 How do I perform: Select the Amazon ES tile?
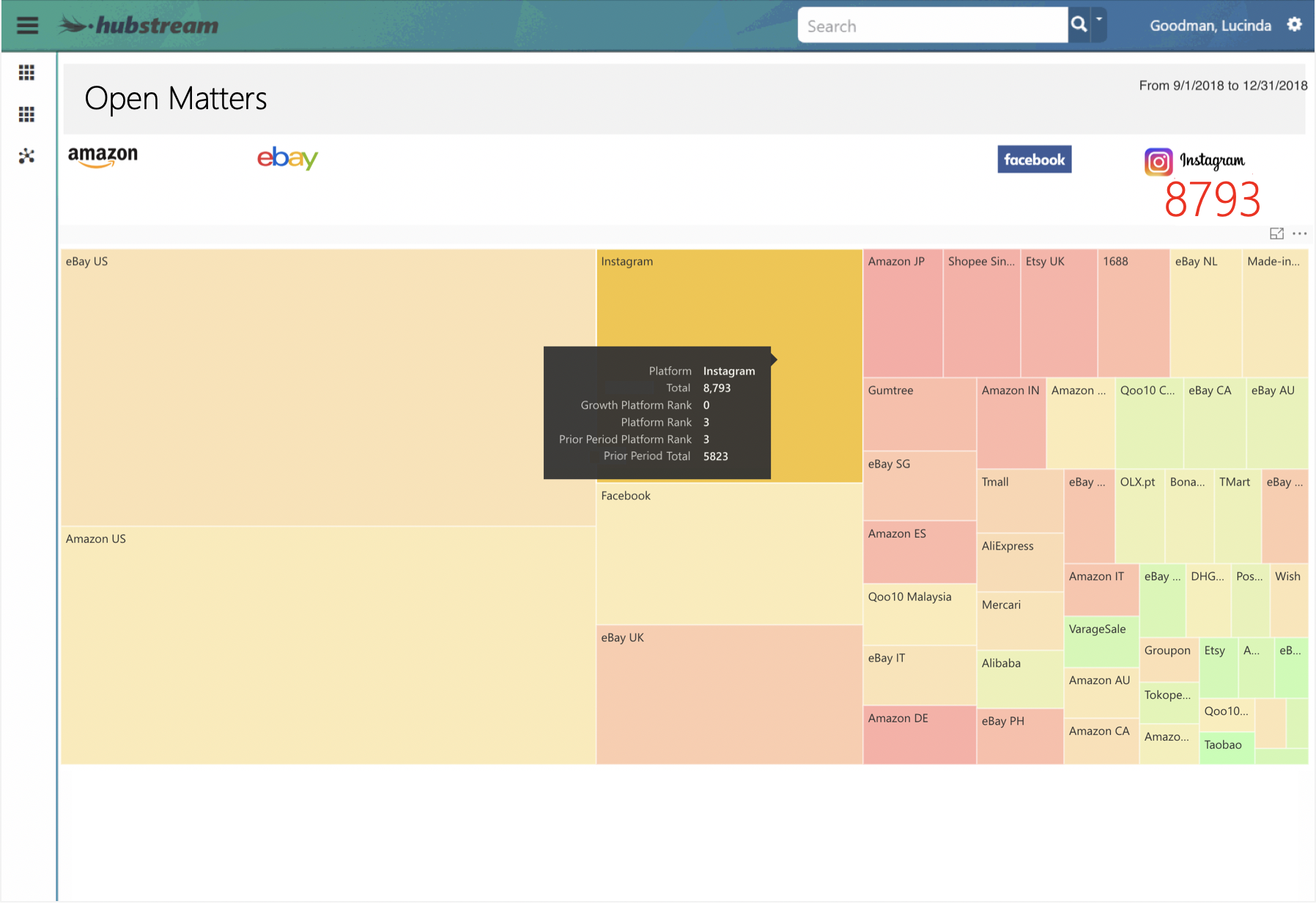point(920,552)
